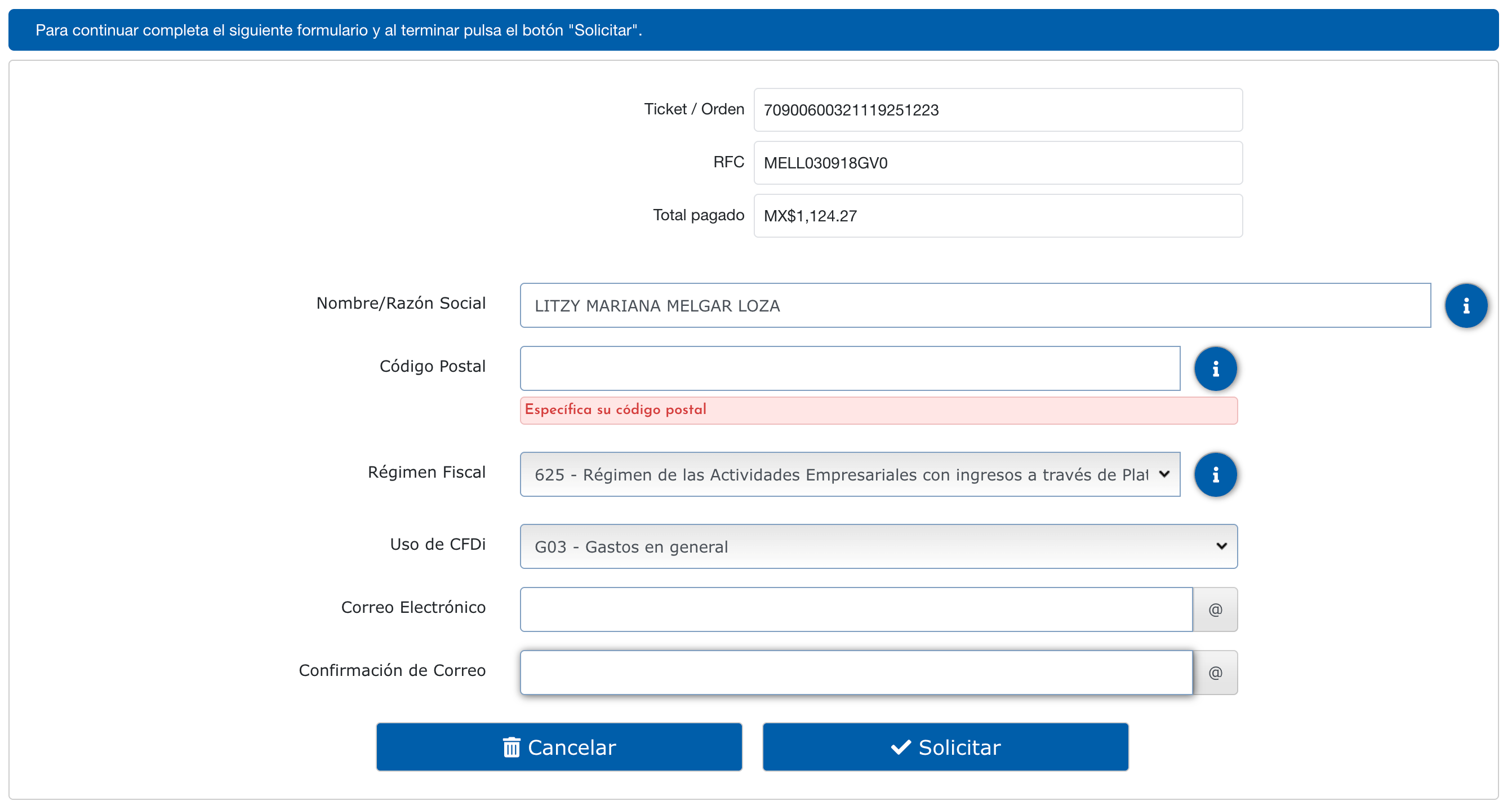Click info icon next to Código Postal

1215,368
